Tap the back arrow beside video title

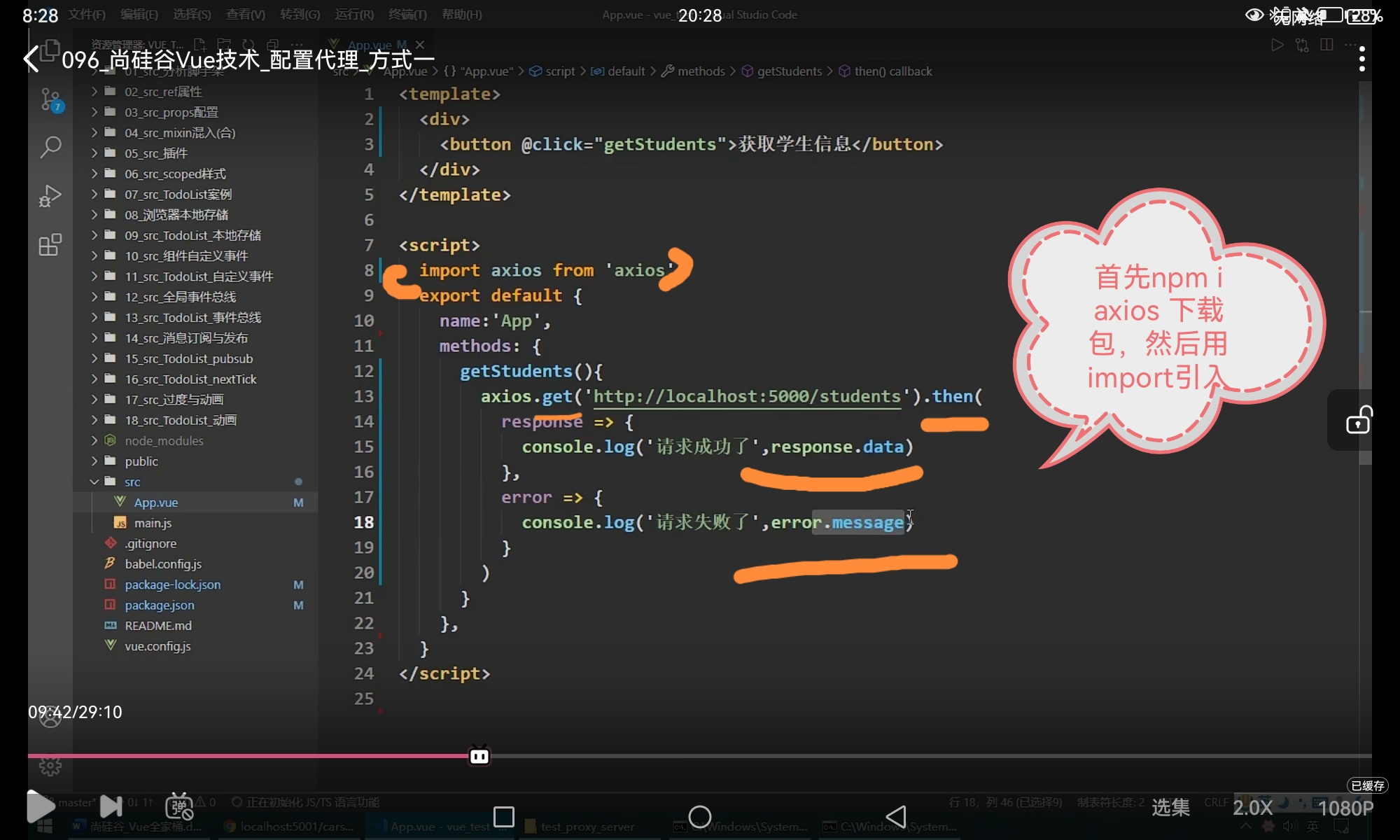pos(31,59)
